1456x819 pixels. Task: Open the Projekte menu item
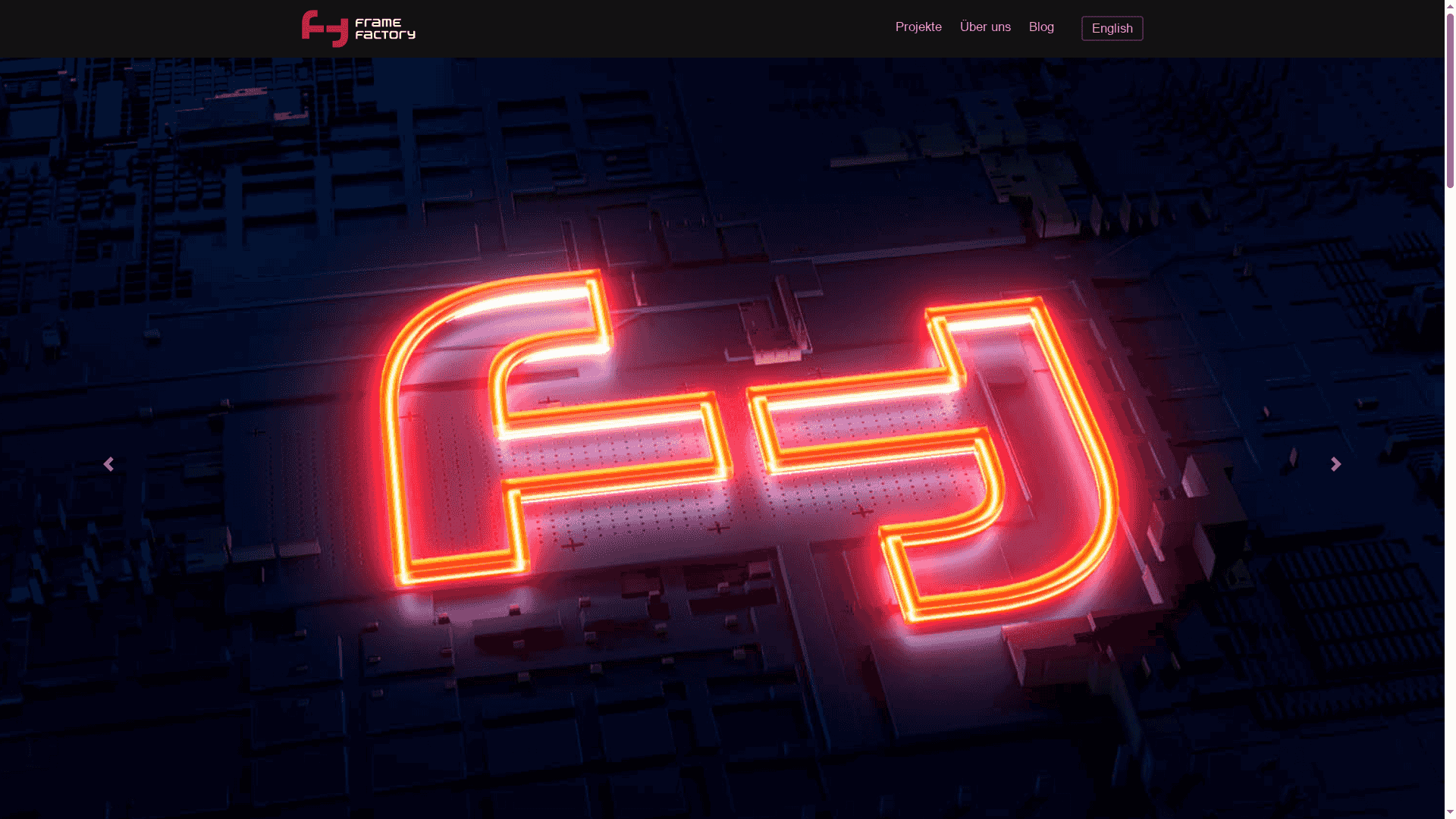click(918, 27)
